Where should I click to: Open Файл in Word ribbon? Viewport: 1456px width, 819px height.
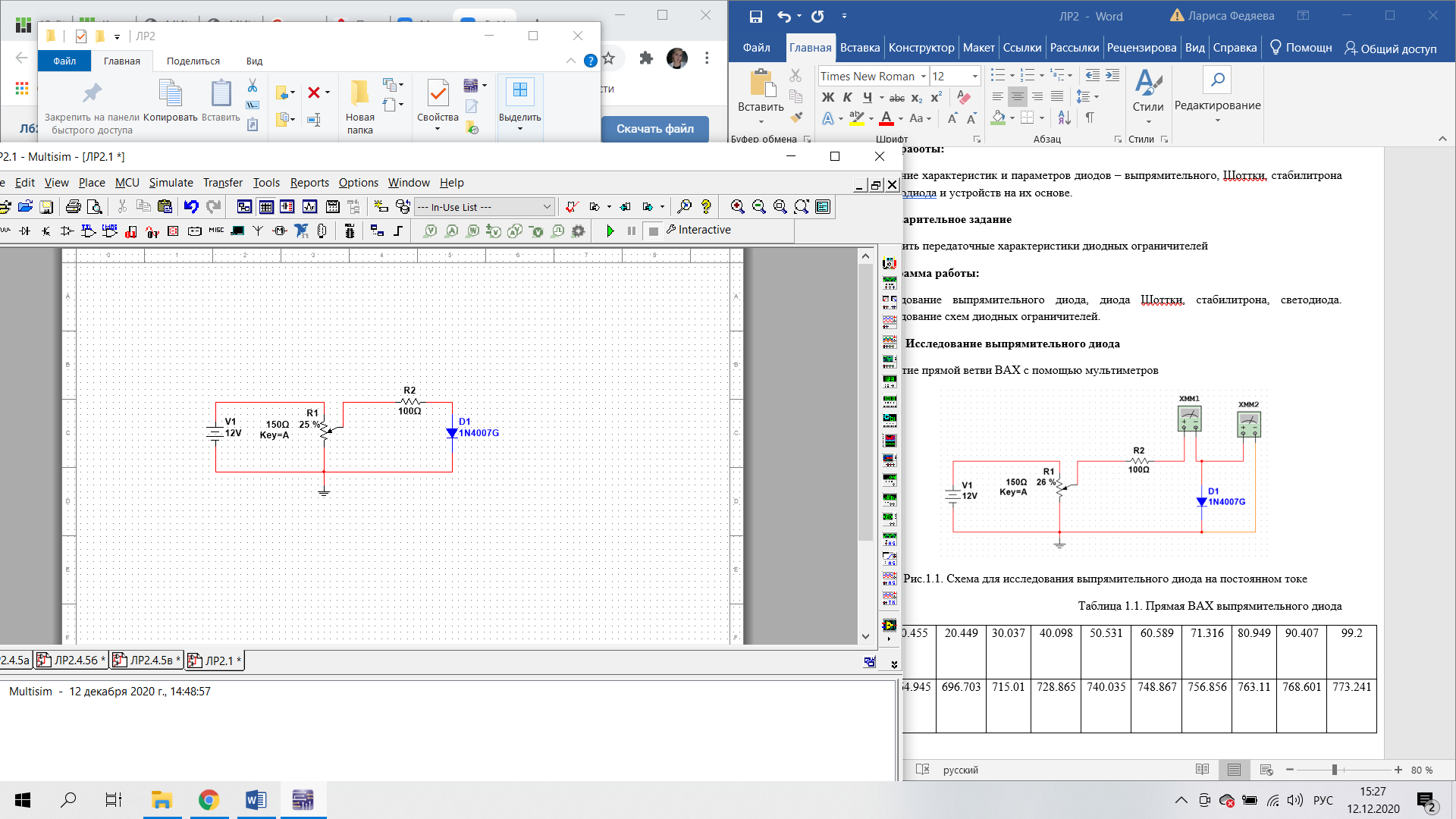756,47
